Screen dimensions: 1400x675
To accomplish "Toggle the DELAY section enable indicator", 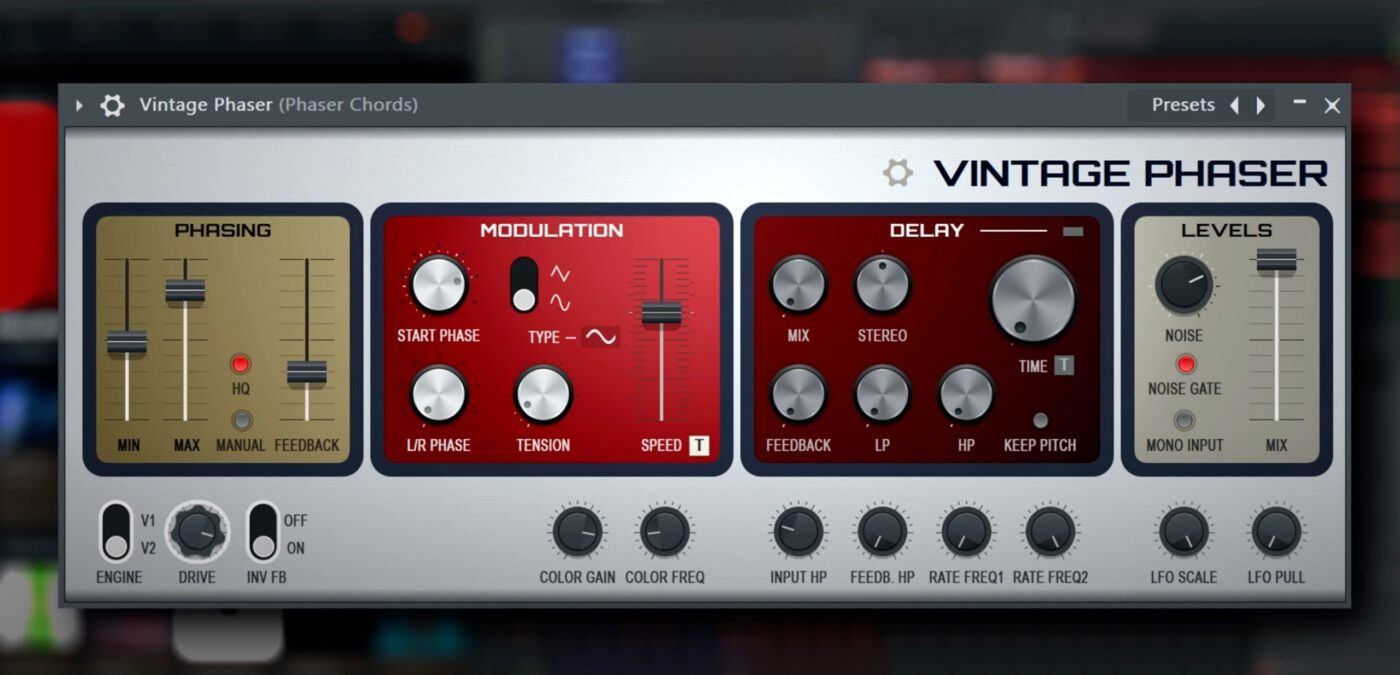I will click(x=1072, y=231).
